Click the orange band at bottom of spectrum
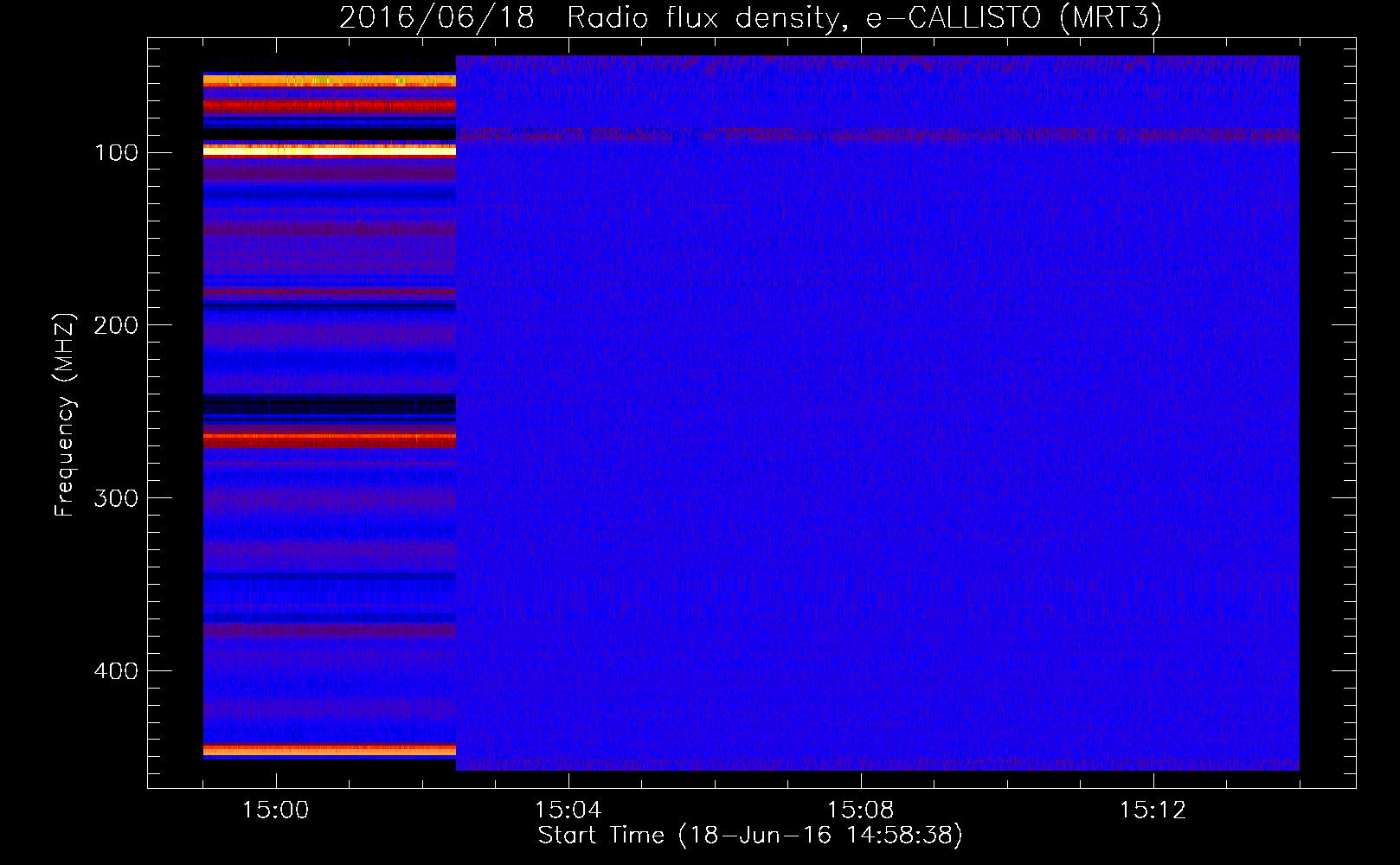 [x=330, y=750]
